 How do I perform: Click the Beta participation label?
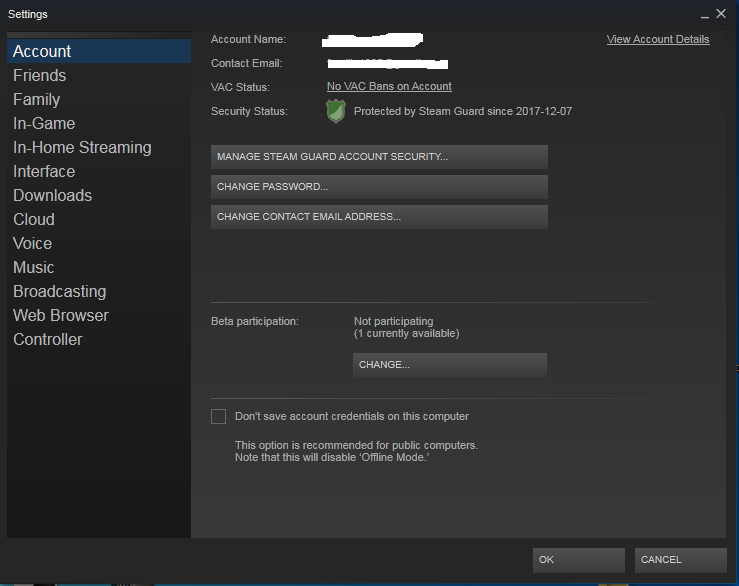(x=255, y=322)
